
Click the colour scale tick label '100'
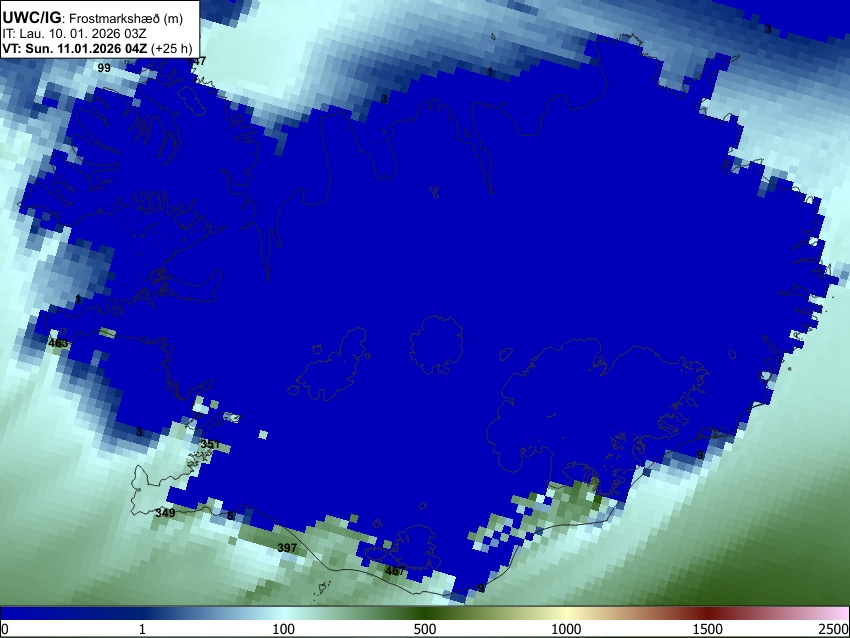(x=284, y=629)
